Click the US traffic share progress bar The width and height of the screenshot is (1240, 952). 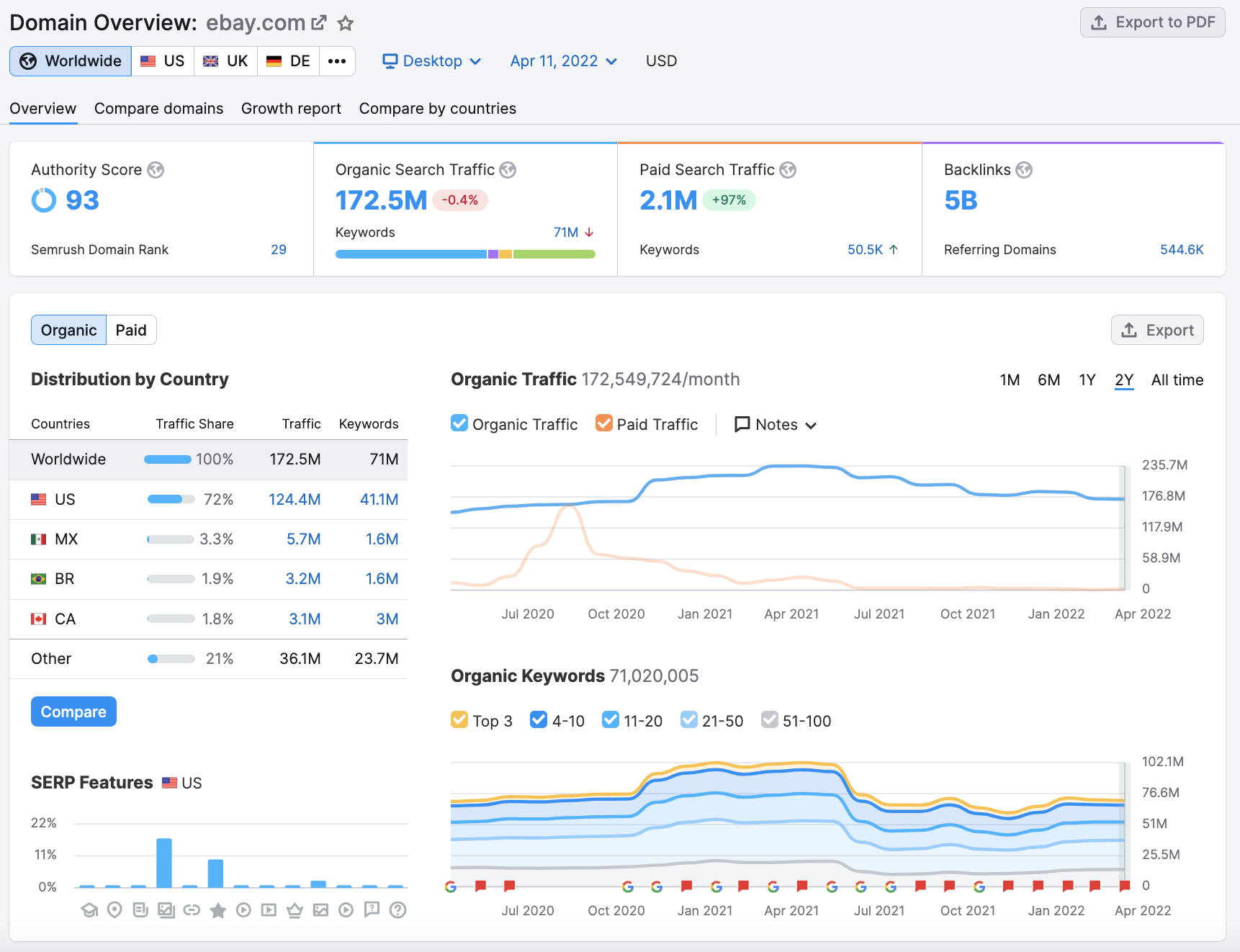171,500
